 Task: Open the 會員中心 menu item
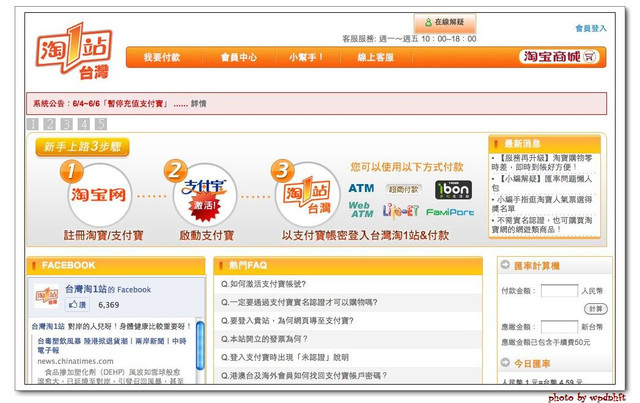click(239, 57)
